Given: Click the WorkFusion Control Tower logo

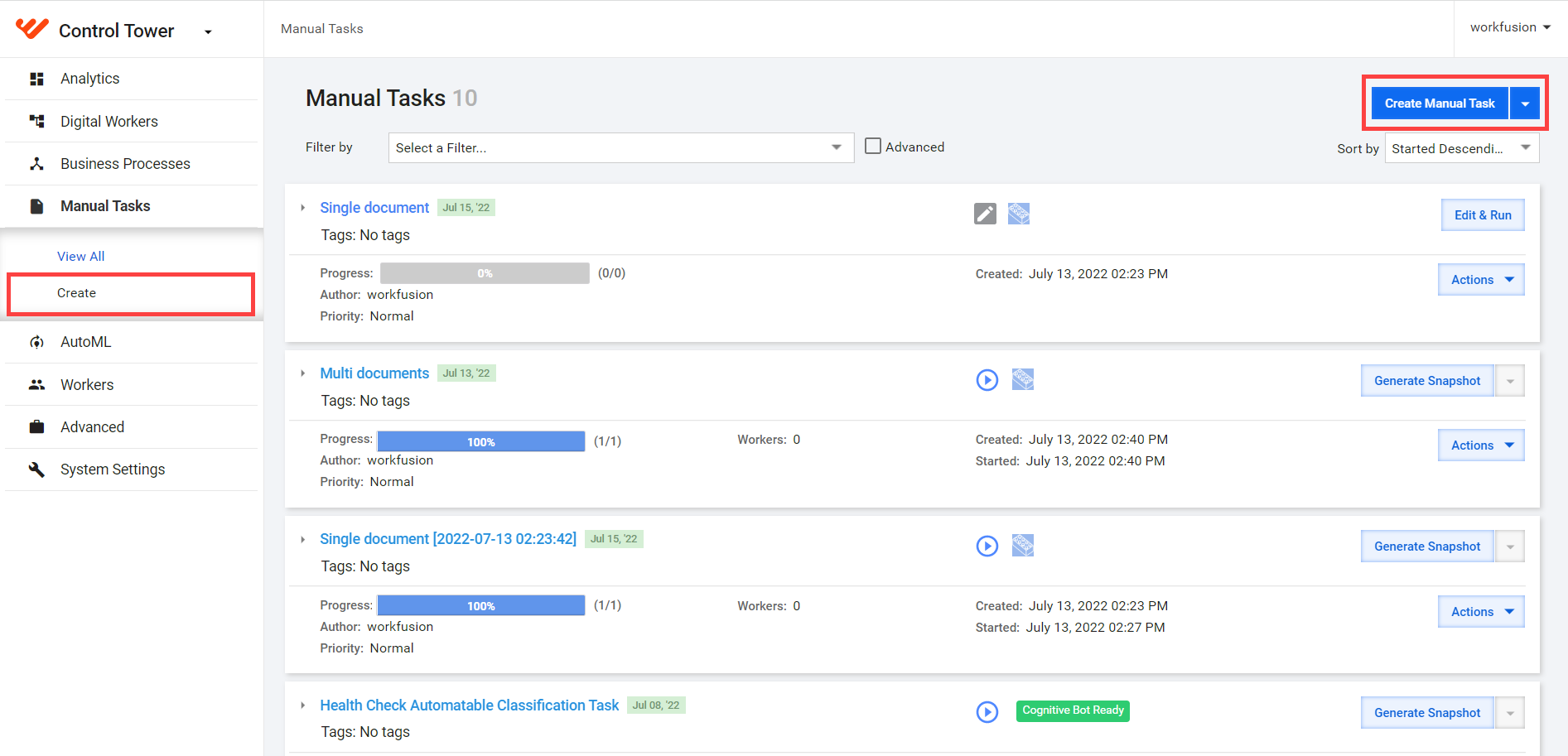Looking at the screenshot, I should click(x=32, y=30).
